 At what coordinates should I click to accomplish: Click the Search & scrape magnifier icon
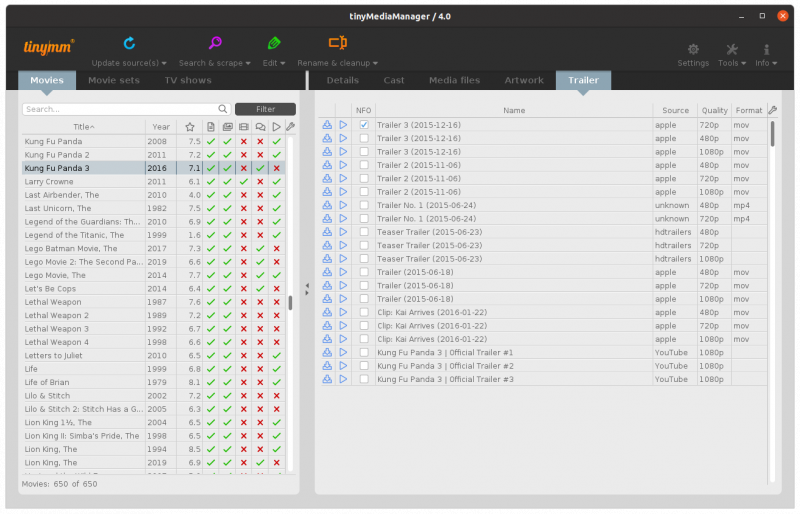[x=215, y=43]
